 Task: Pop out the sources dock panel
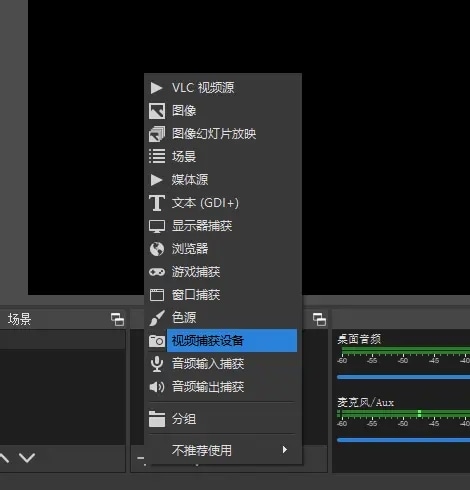coord(319,319)
